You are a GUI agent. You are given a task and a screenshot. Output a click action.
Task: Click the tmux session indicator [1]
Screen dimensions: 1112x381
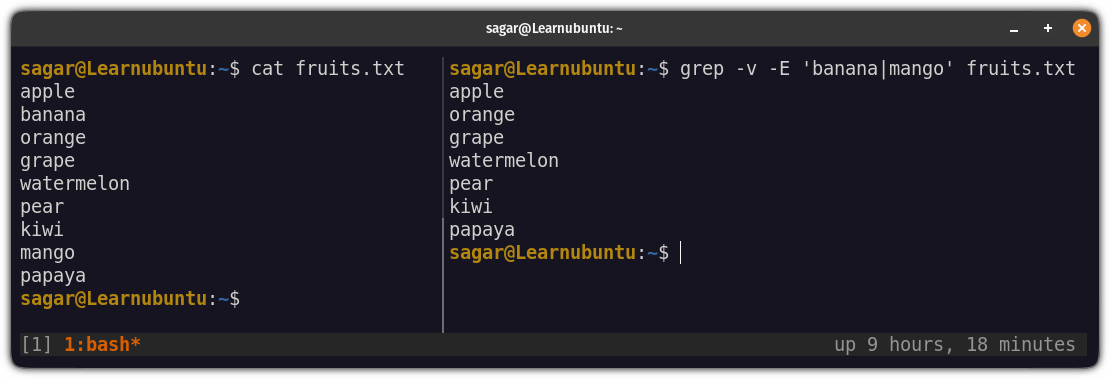pyautogui.click(x=37, y=345)
